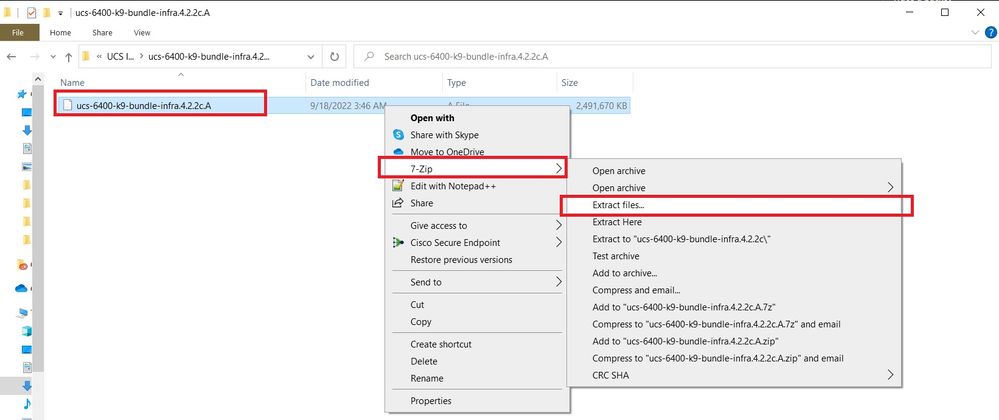The height and width of the screenshot is (420, 999).
Task: Open OneDrive cloud in navigation pane
Action: 22,288
